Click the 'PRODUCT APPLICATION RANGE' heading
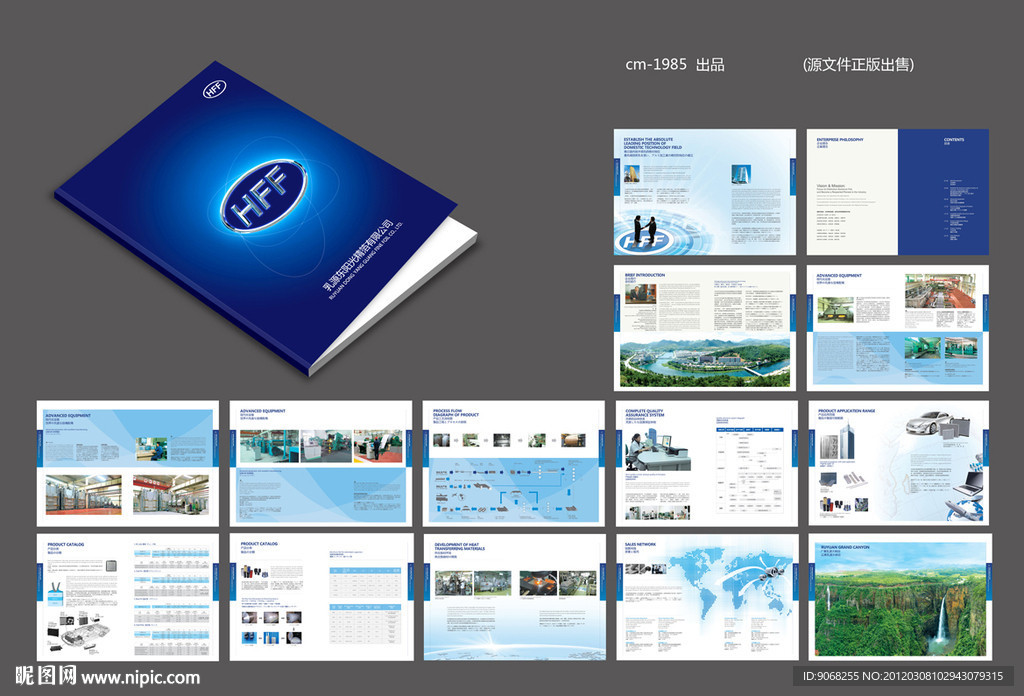This screenshot has width=1024, height=696. point(846,411)
